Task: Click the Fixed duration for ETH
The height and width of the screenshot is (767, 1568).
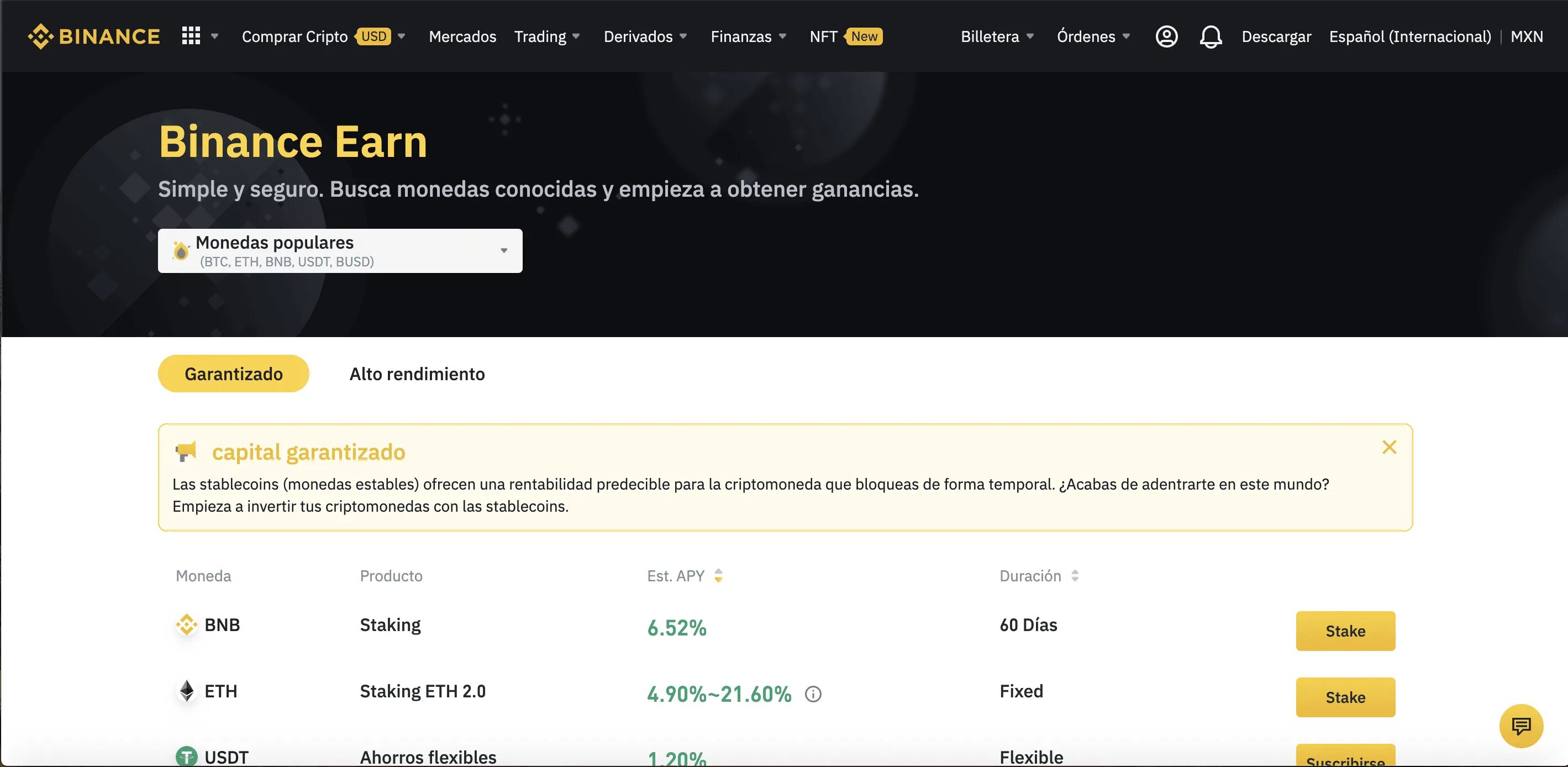Action: click(x=1022, y=691)
